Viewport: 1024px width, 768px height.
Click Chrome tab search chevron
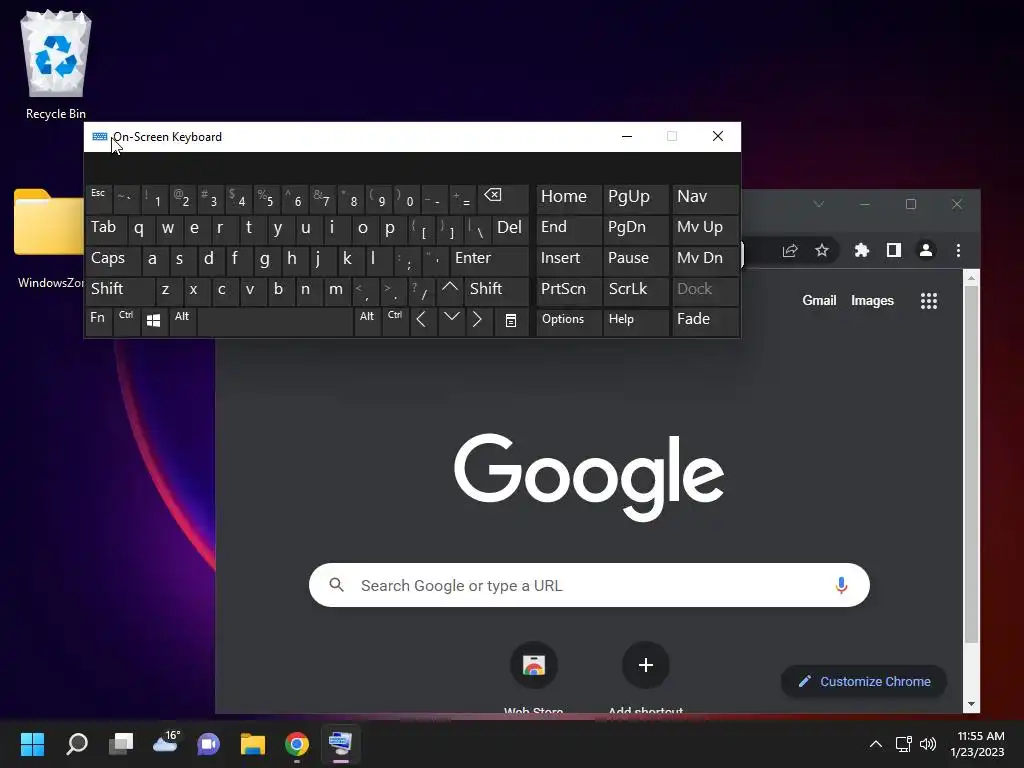click(818, 204)
